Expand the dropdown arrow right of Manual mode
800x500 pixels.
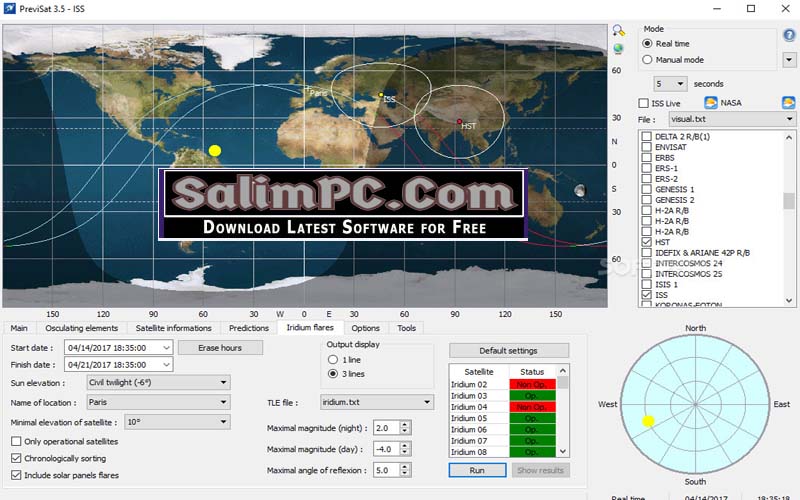(789, 60)
